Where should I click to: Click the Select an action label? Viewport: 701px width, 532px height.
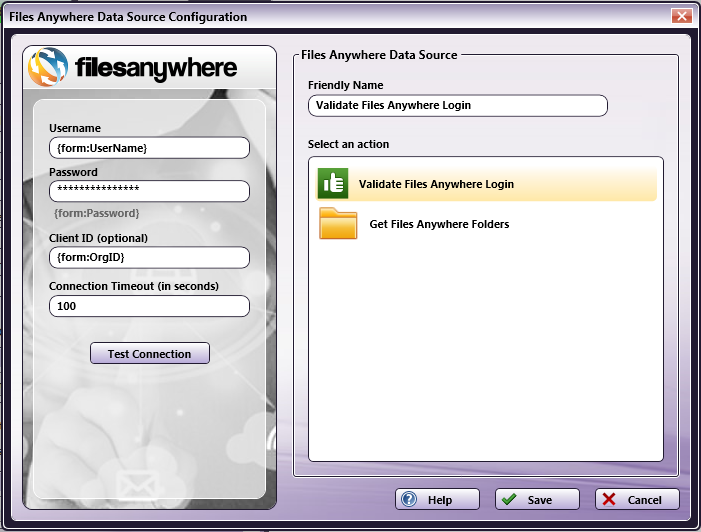click(x=348, y=144)
